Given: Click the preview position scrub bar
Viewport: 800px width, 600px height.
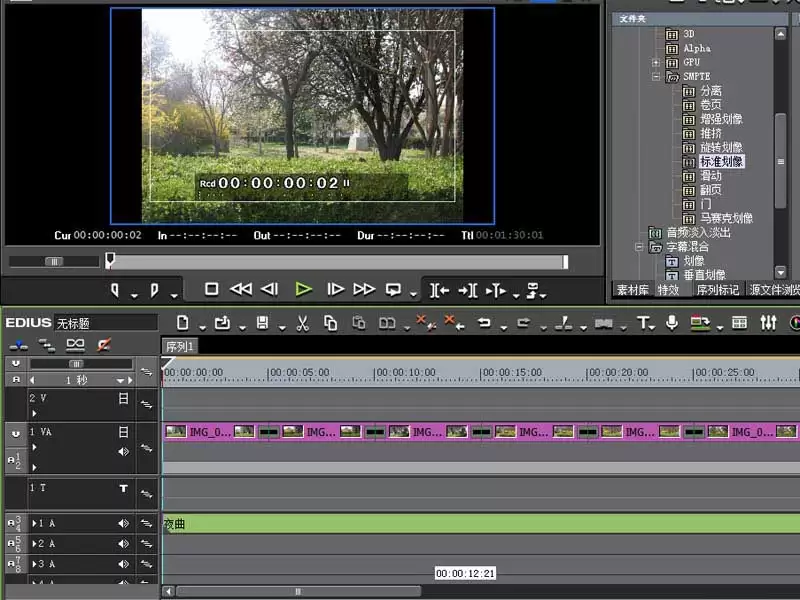Looking at the screenshot, I should 337,262.
